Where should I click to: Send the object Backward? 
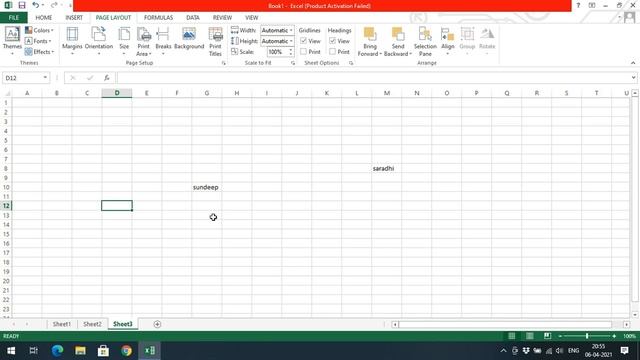point(398,41)
